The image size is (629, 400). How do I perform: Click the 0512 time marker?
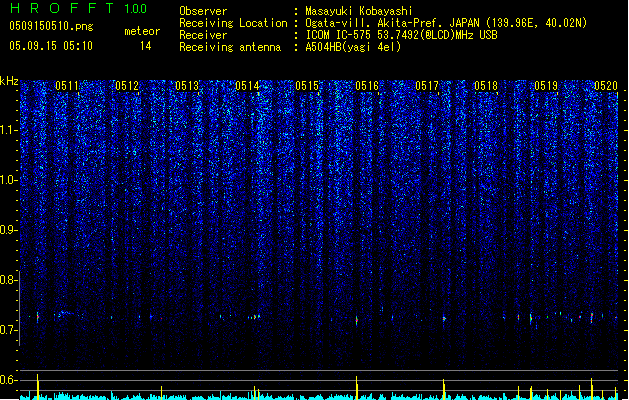click(127, 86)
